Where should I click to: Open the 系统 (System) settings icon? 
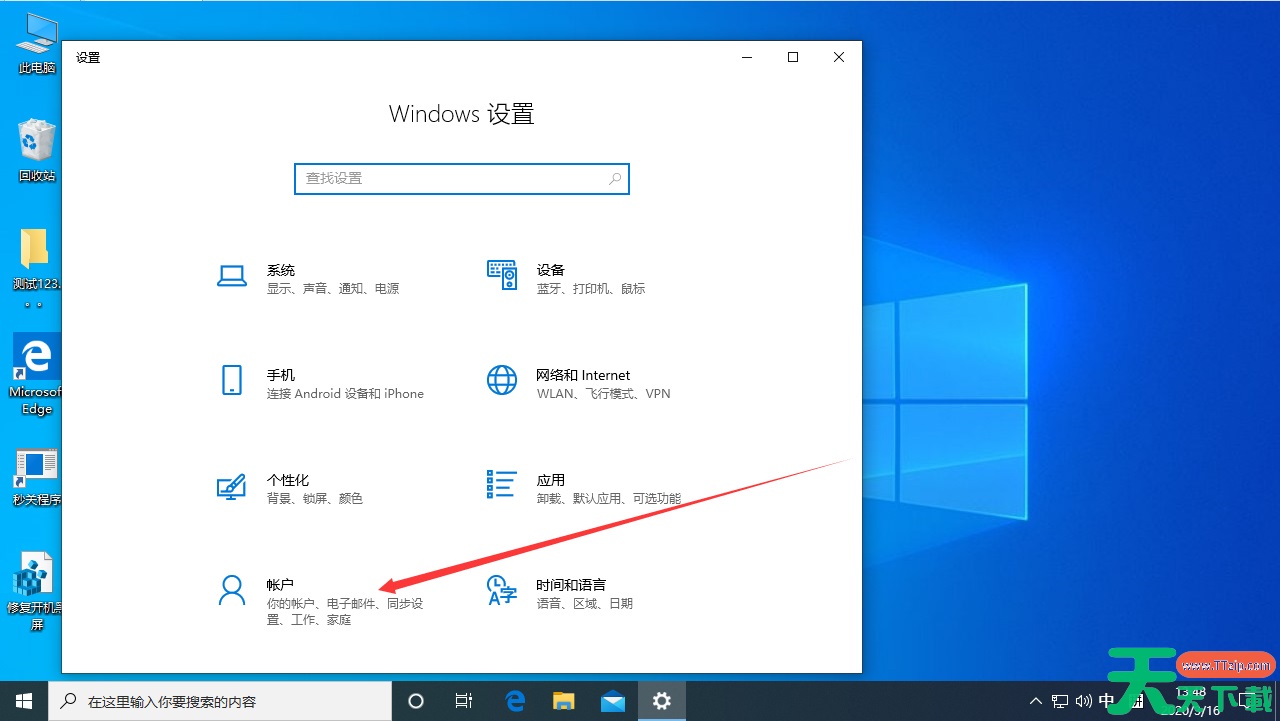coord(232,277)
